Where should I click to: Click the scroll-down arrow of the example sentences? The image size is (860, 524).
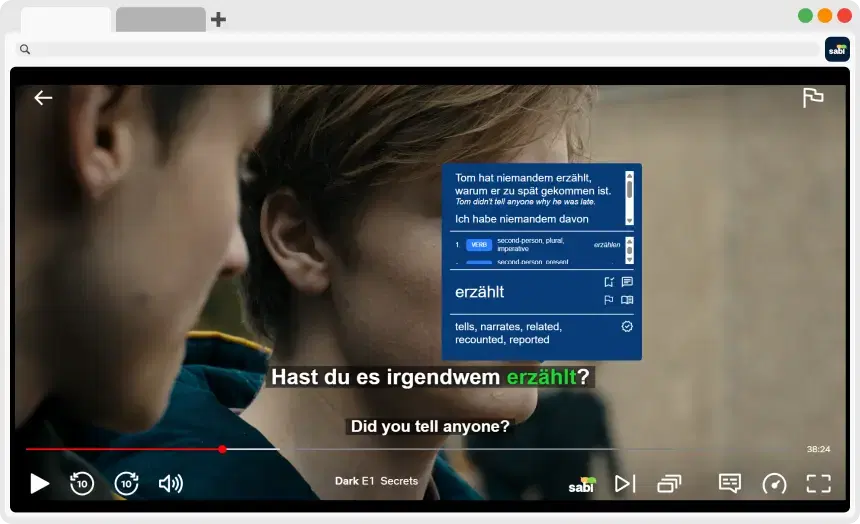(629, 221)
